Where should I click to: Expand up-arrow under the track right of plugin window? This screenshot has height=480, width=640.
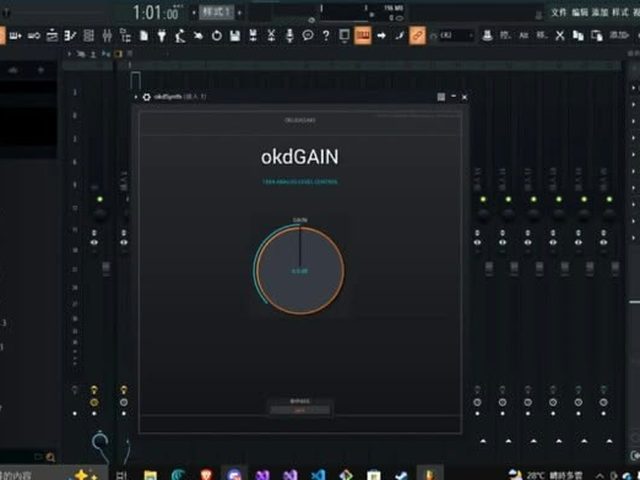(483, 441)
